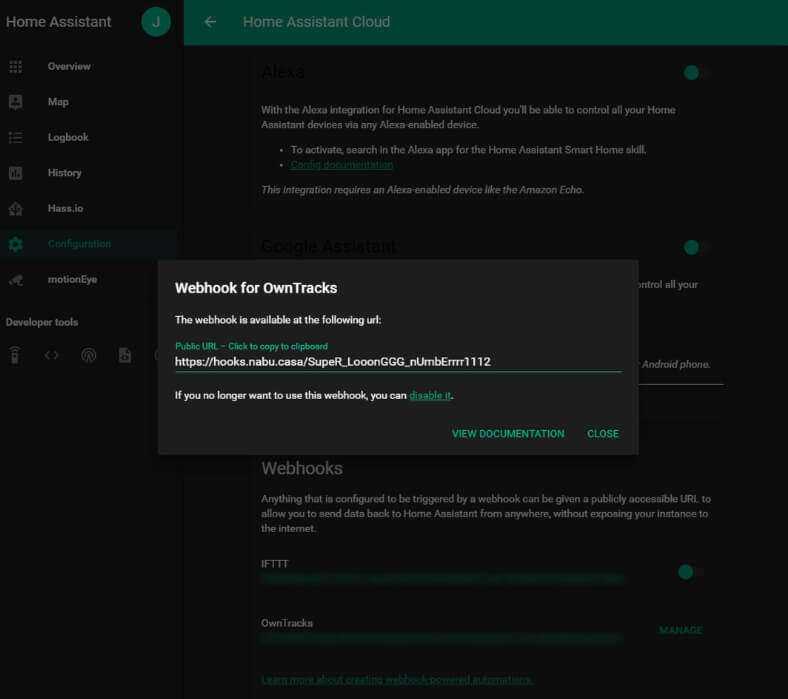Viewport: 788px width, 699px height.
Task: Click the Home Assistant Cloud header title
Action: point(317,22)
